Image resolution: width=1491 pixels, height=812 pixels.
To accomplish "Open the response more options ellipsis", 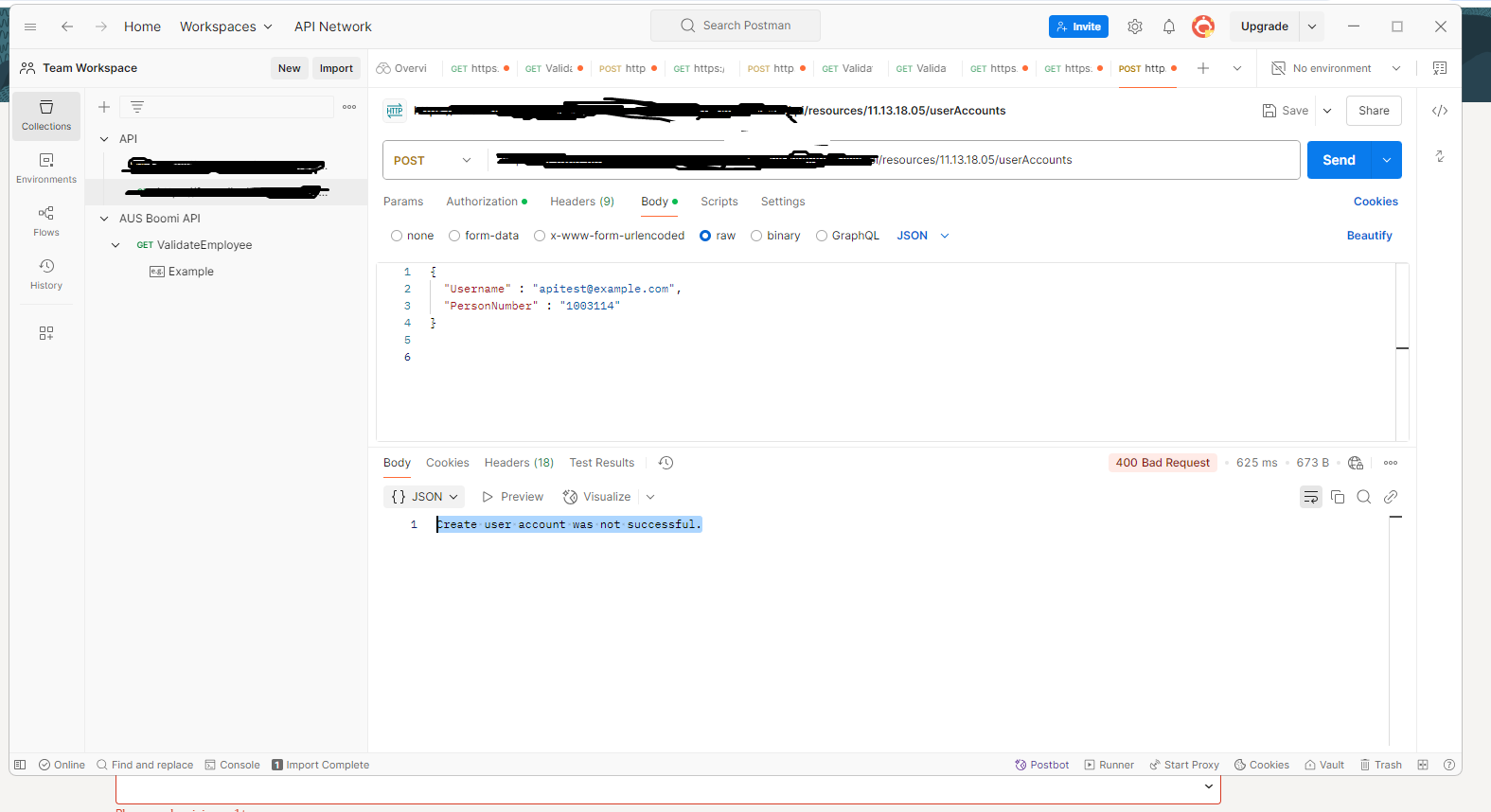I will 1391,463.
